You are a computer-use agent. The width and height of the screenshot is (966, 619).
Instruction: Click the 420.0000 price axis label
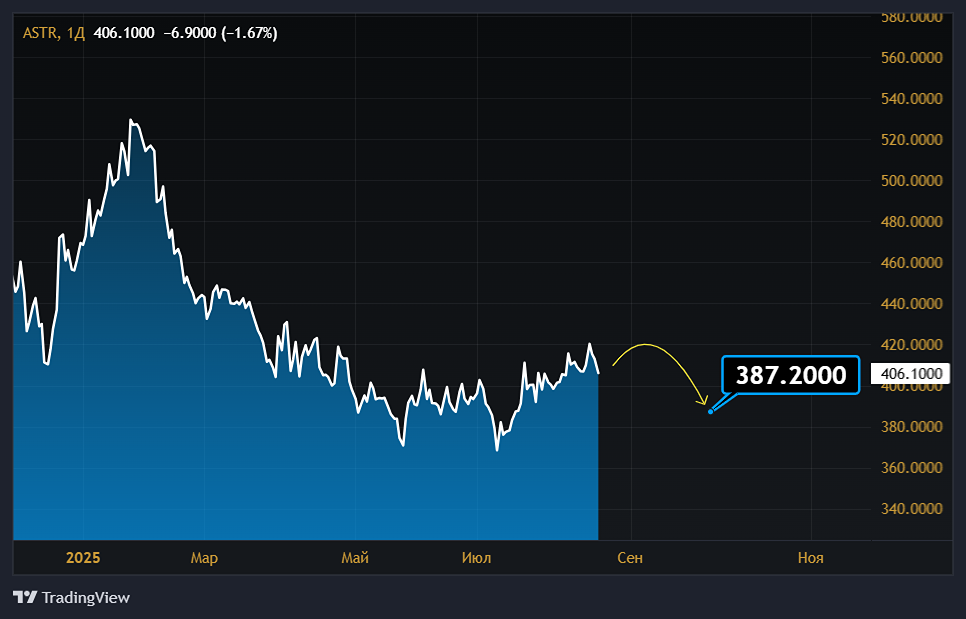pos(911,345)
